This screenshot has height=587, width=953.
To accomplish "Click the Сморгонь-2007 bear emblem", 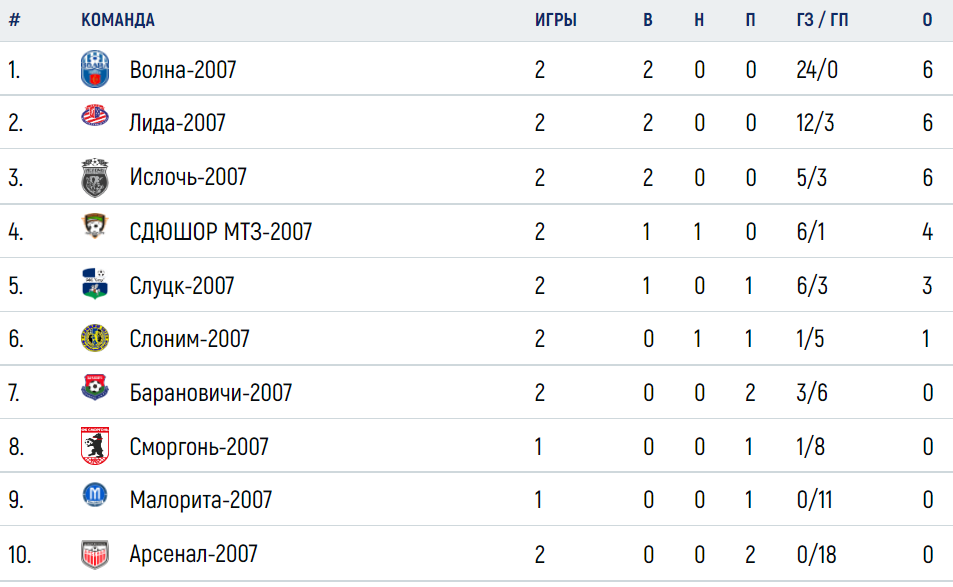I will tap(95, 446).
